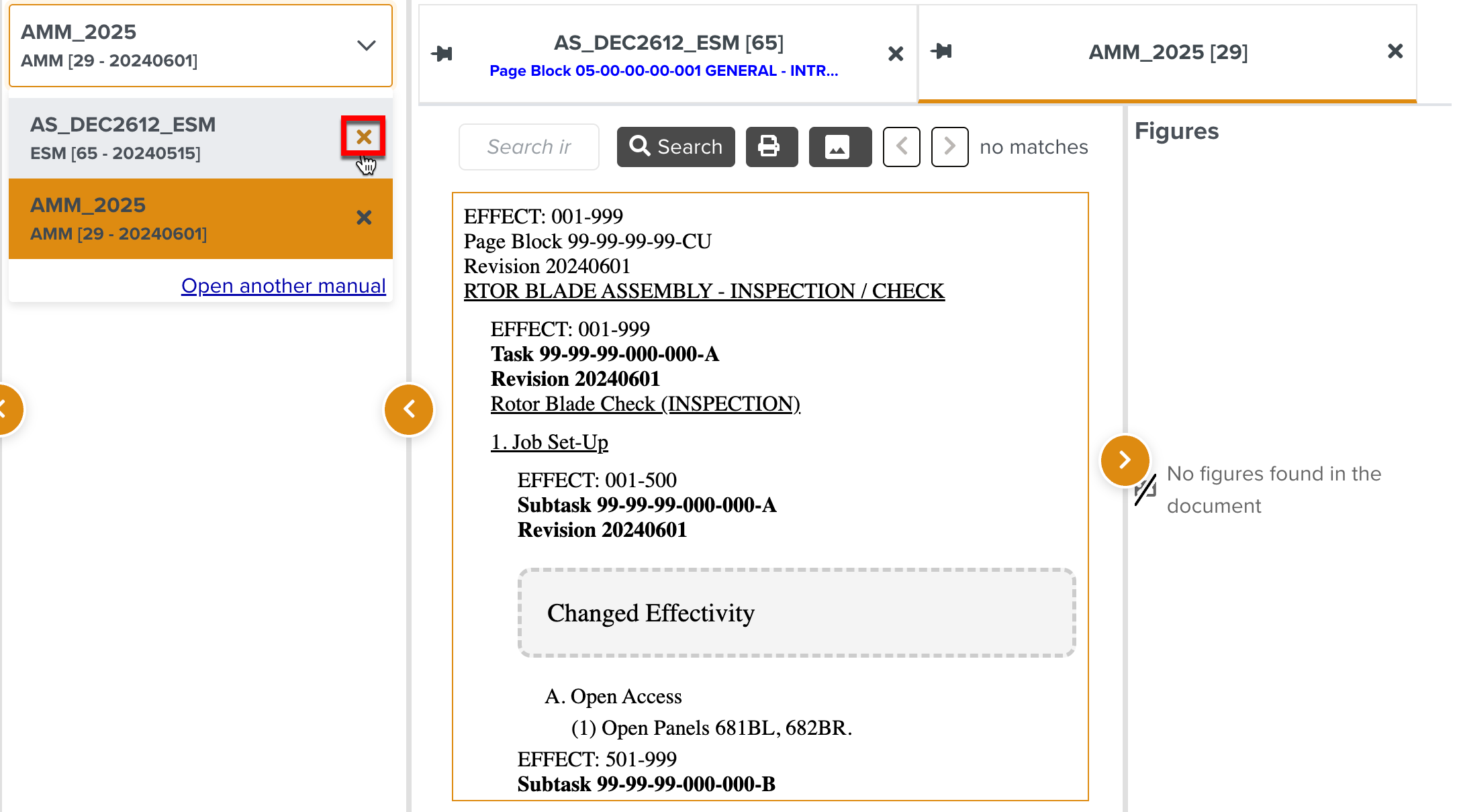Click the Search button
This screenshot has width=1457, height=812.
[x=675, y=146]
